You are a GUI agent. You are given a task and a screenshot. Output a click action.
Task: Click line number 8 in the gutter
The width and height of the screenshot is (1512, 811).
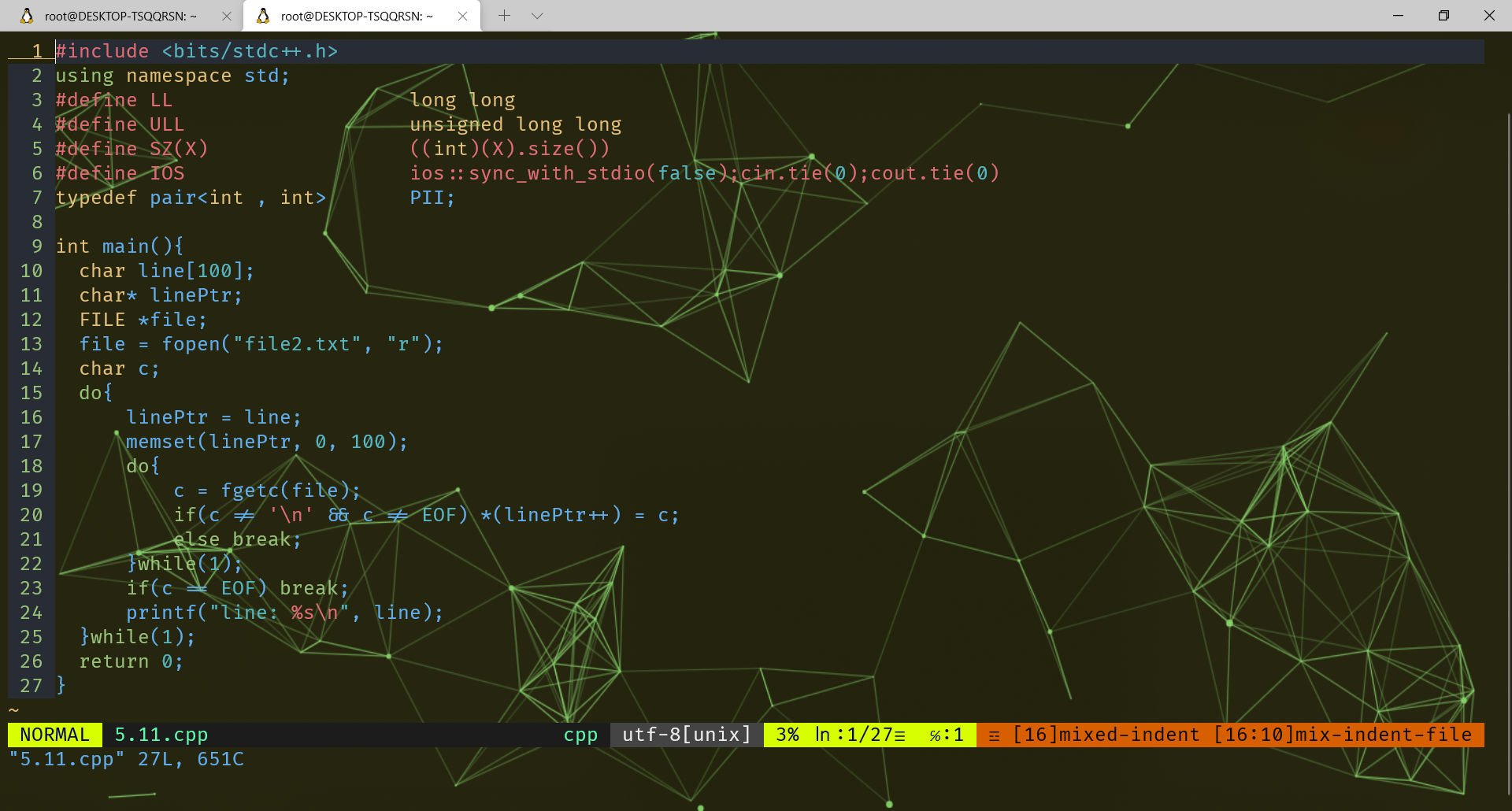click(x=37, y=222)
